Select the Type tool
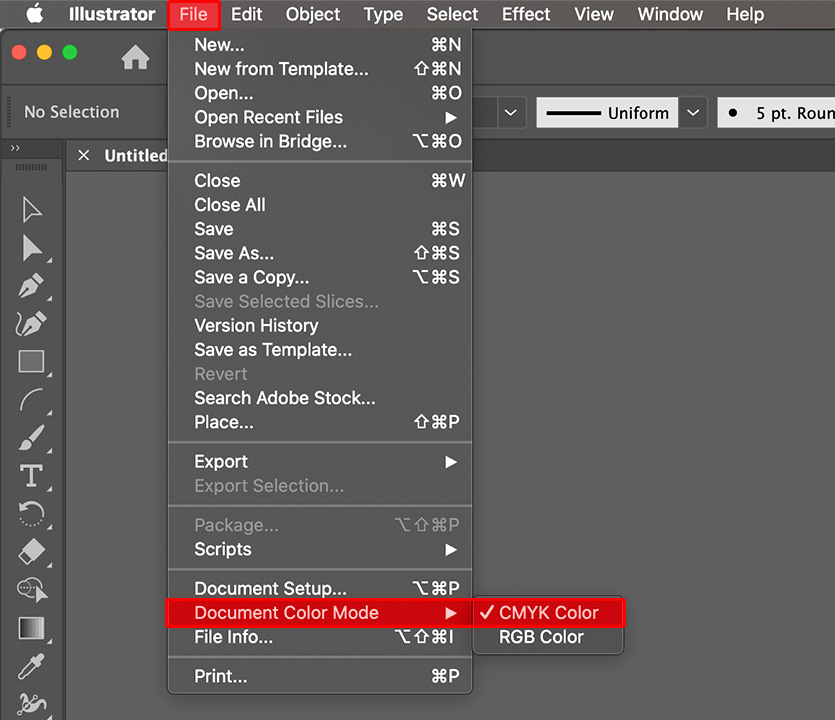The width and height of the screenshot is (835, 720). pyautogui.click(x=31, y=476)
